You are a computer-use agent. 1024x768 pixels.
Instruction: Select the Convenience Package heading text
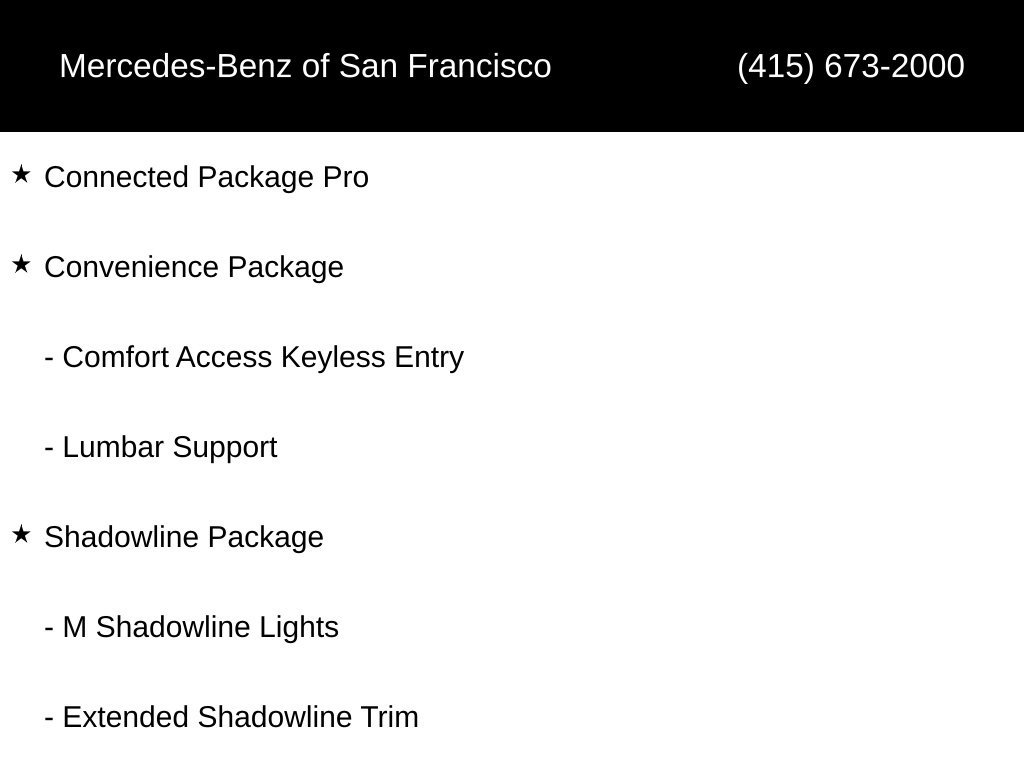coord(194,267)
